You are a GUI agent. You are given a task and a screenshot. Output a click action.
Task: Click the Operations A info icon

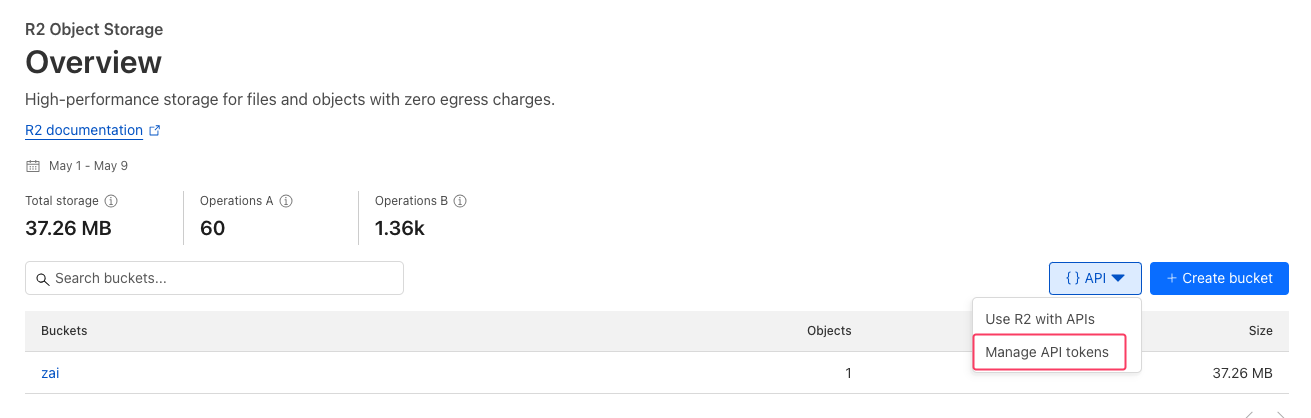(x=286, y=201)
